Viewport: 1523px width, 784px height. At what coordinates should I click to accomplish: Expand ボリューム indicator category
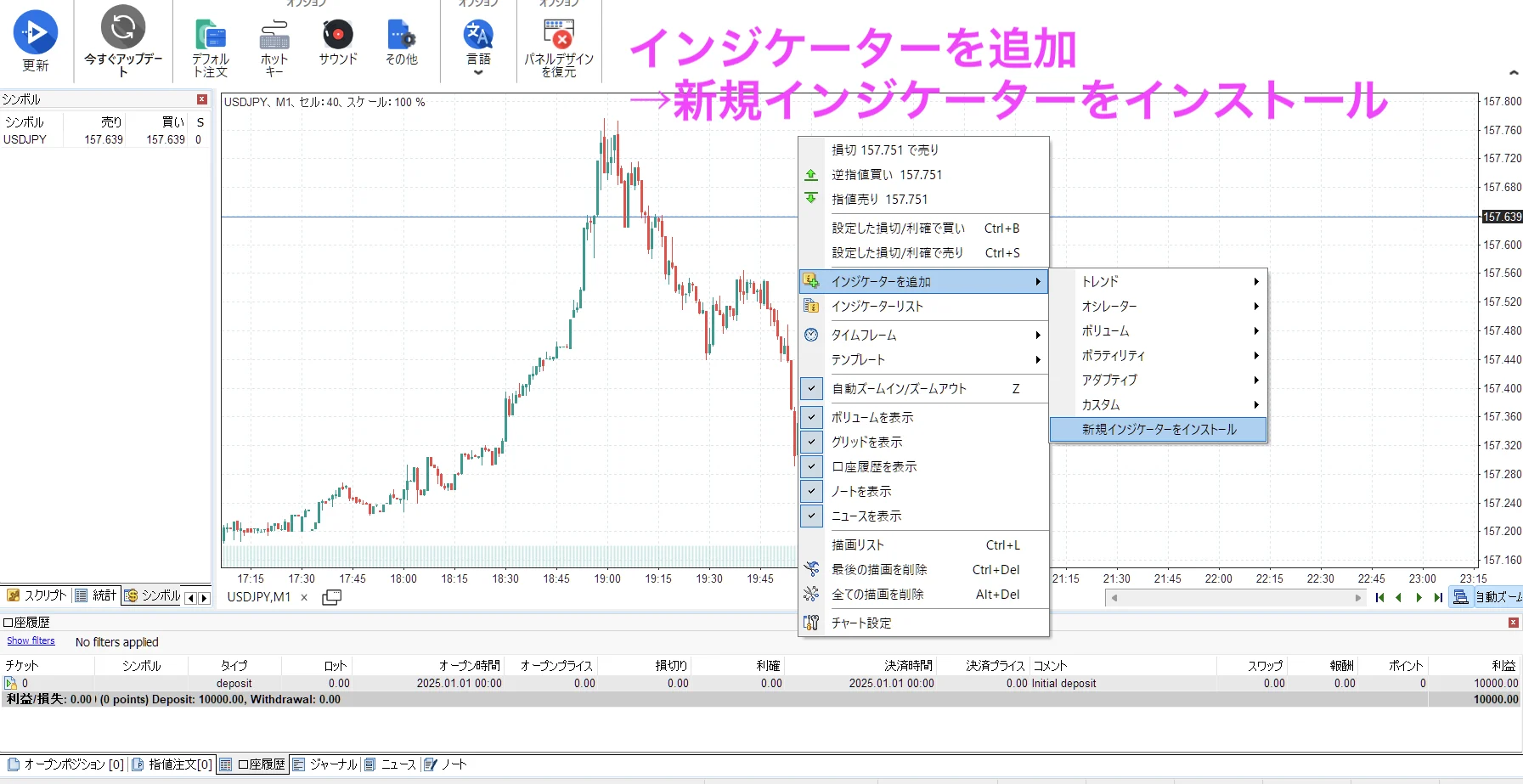1159,330
